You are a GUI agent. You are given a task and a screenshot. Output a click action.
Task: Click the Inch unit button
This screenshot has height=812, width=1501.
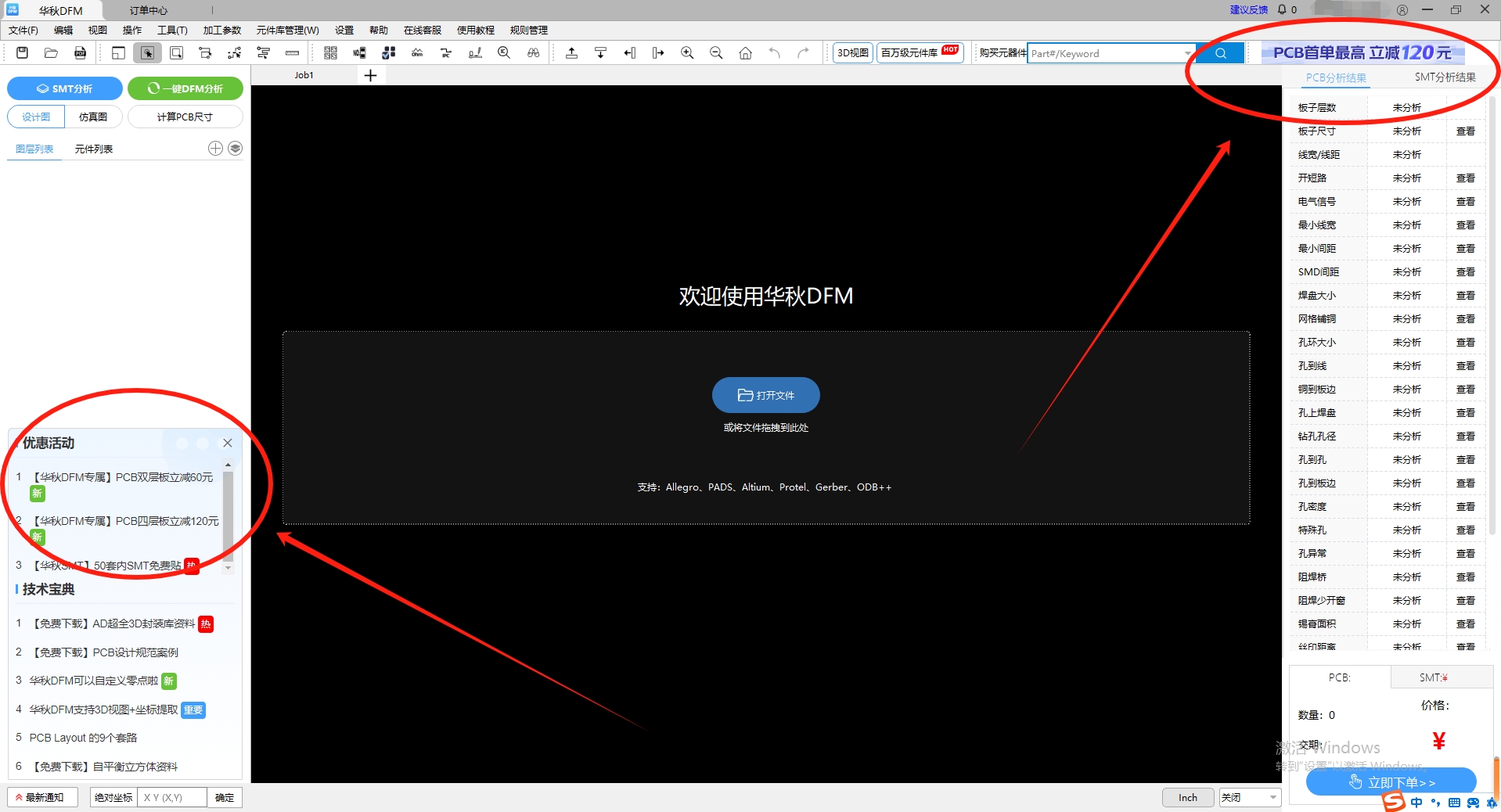click(x=1188, y=797)
